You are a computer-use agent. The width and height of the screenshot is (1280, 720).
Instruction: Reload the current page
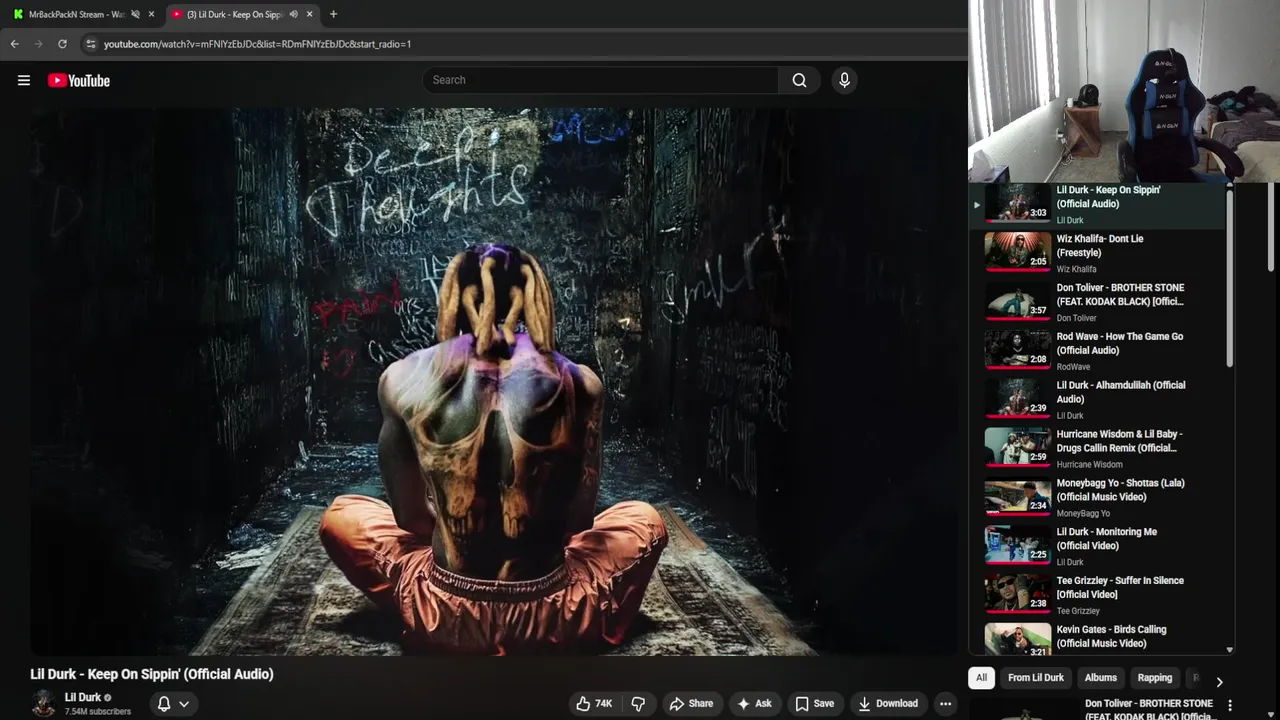coord(62,44)
